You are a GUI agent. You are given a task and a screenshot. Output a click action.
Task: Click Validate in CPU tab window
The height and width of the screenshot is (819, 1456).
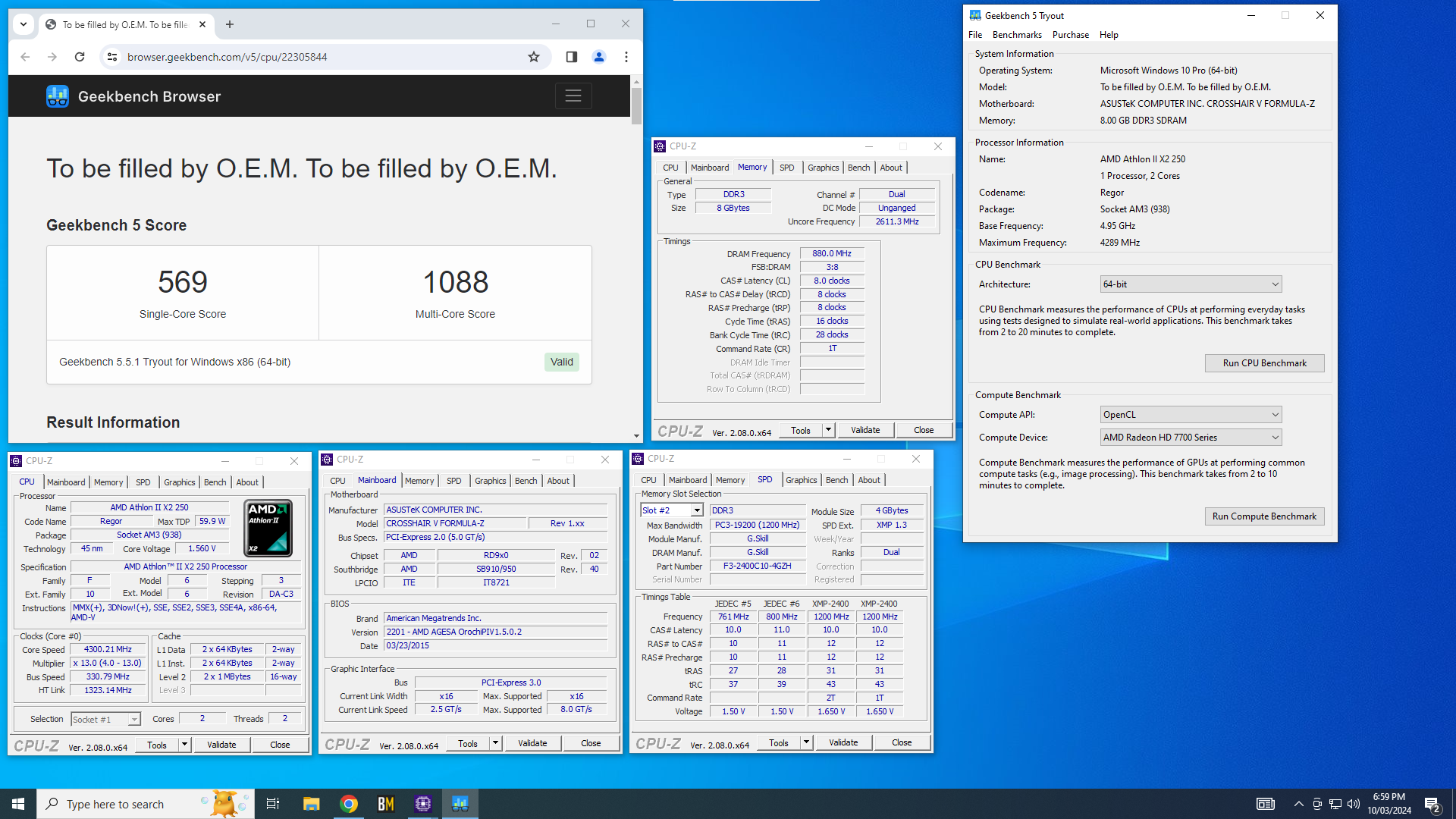point(221,745)
